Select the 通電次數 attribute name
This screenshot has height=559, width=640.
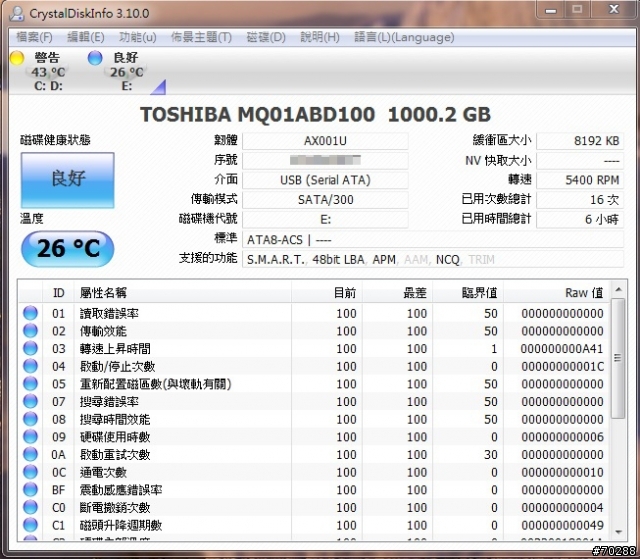point(103,472)
